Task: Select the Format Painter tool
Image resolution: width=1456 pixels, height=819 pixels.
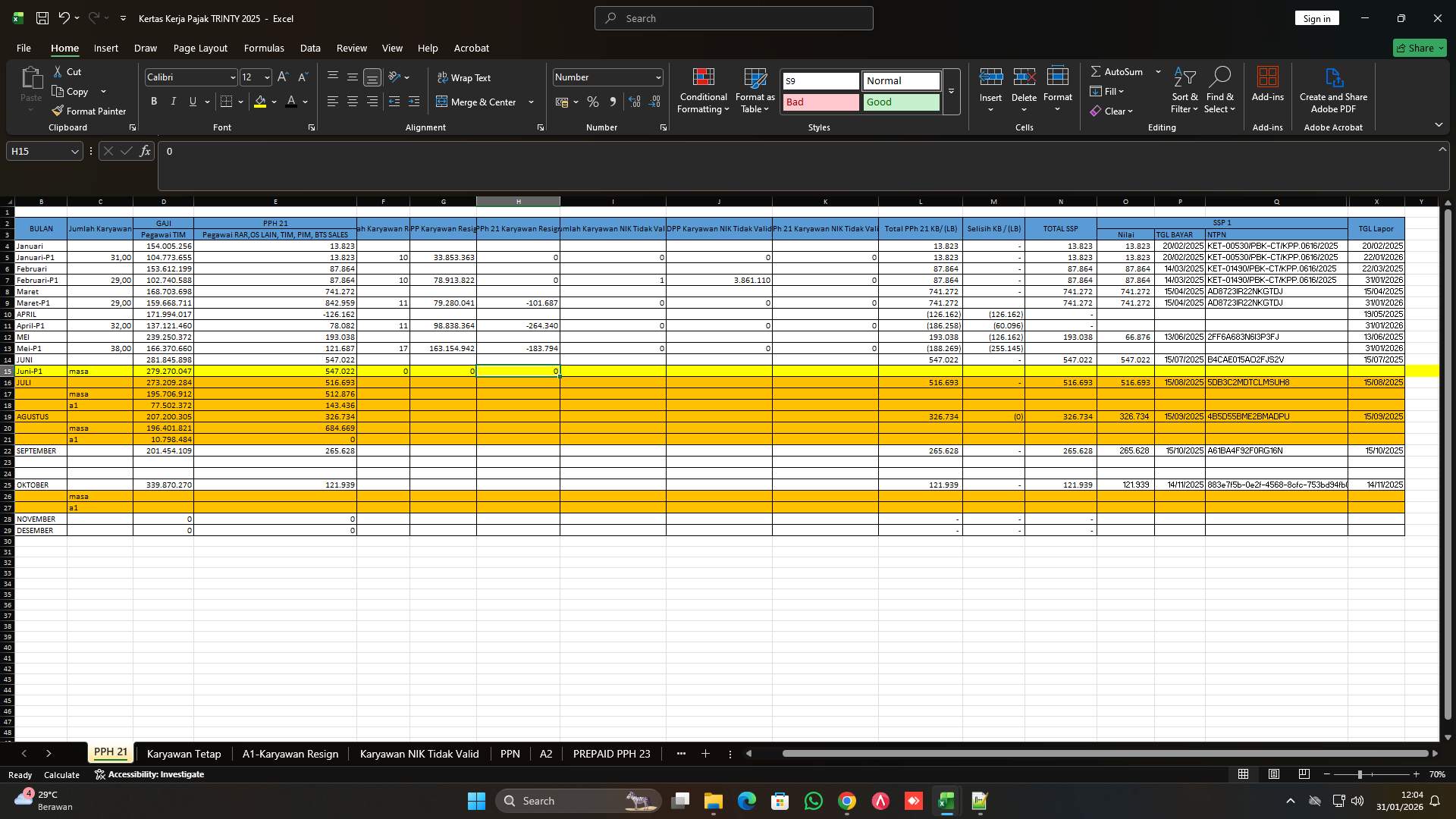Action: tap(89, 110)
